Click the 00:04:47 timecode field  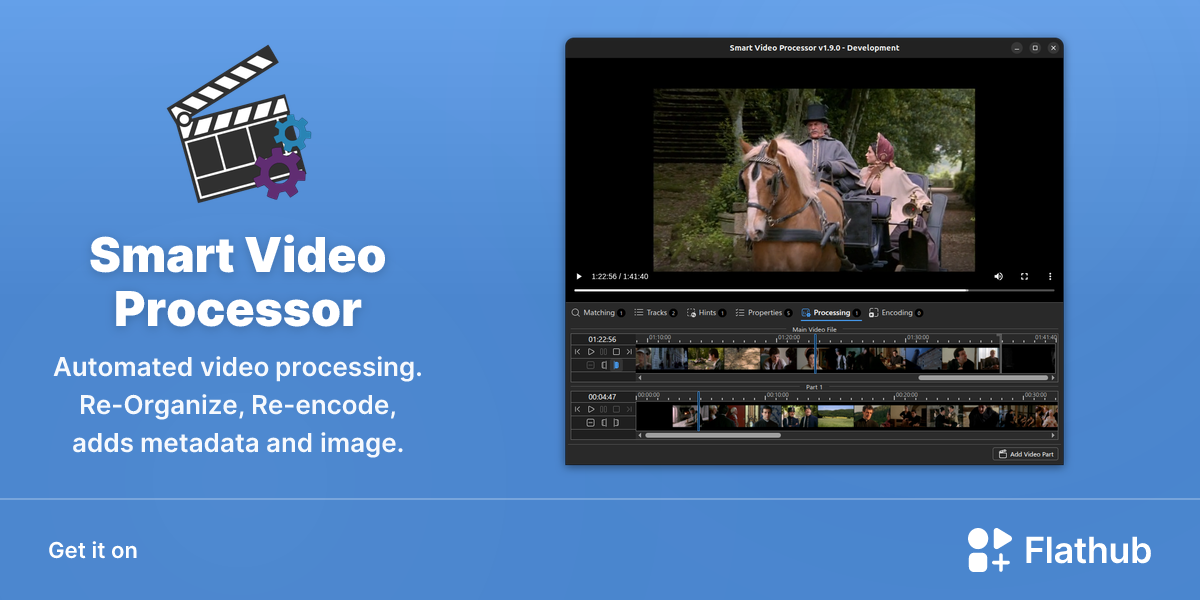pyautogui.click(x=602, y=397)
